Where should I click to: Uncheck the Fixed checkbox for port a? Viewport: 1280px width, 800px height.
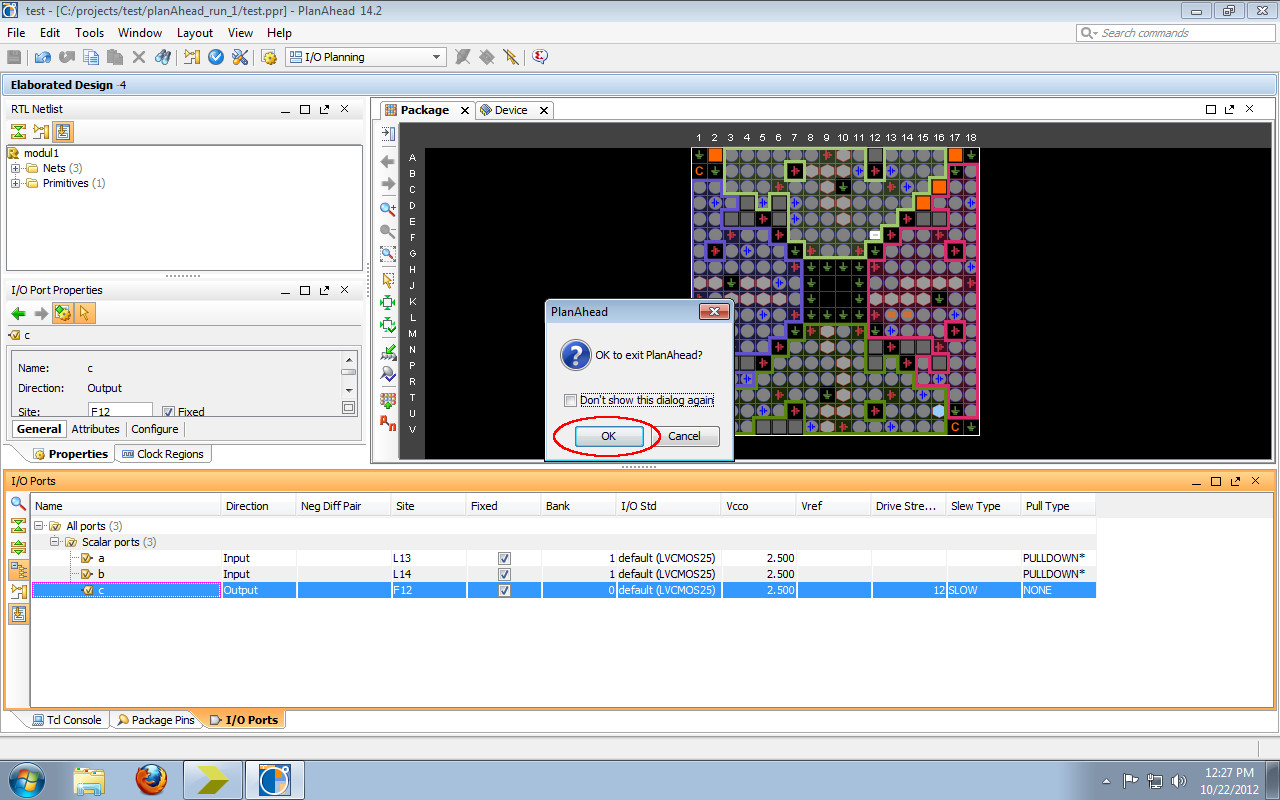(x=504, y=558)
